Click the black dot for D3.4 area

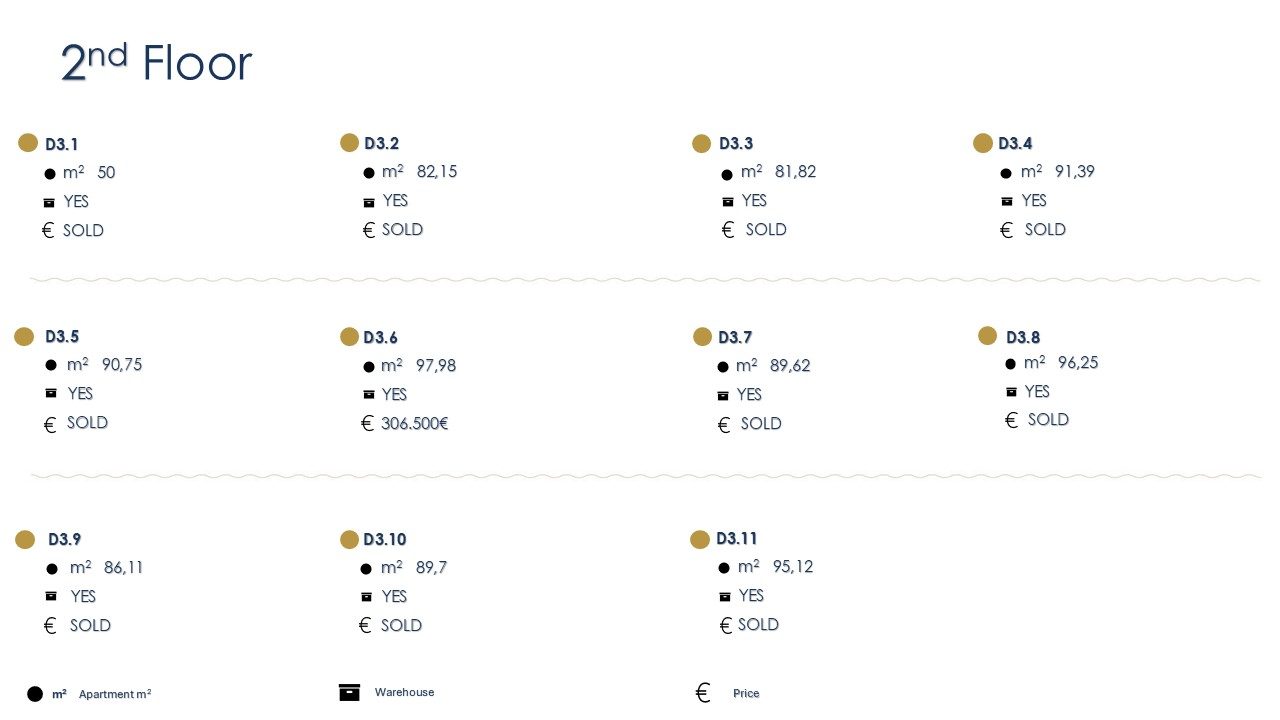point(1006,173)
